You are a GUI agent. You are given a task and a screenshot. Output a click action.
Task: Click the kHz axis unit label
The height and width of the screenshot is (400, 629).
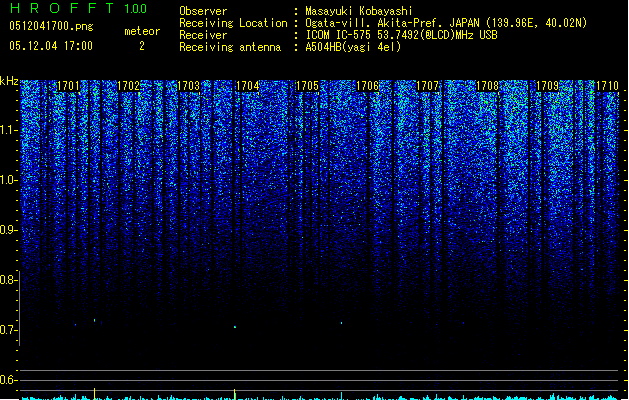point(9,81)
